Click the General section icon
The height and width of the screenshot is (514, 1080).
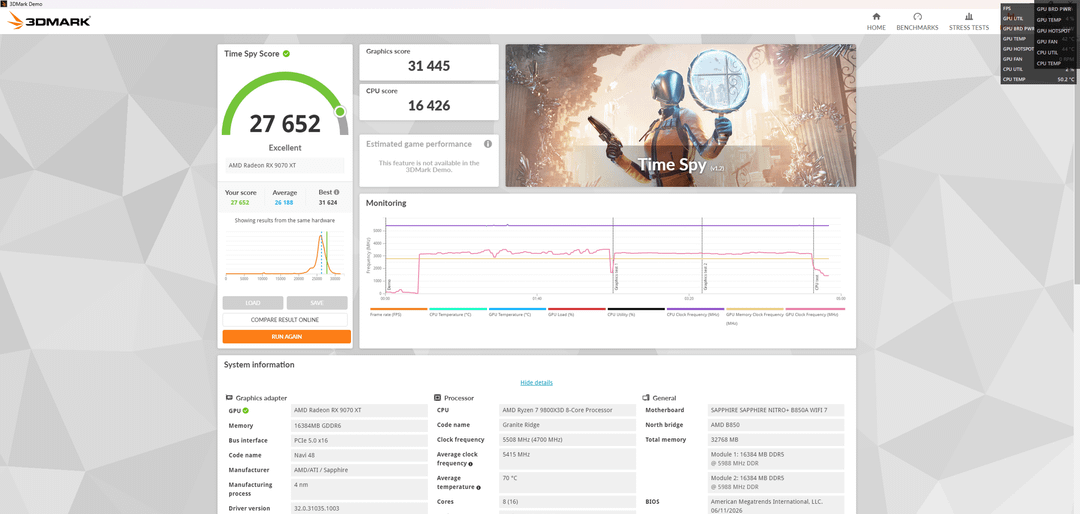[x=646, y=398]
